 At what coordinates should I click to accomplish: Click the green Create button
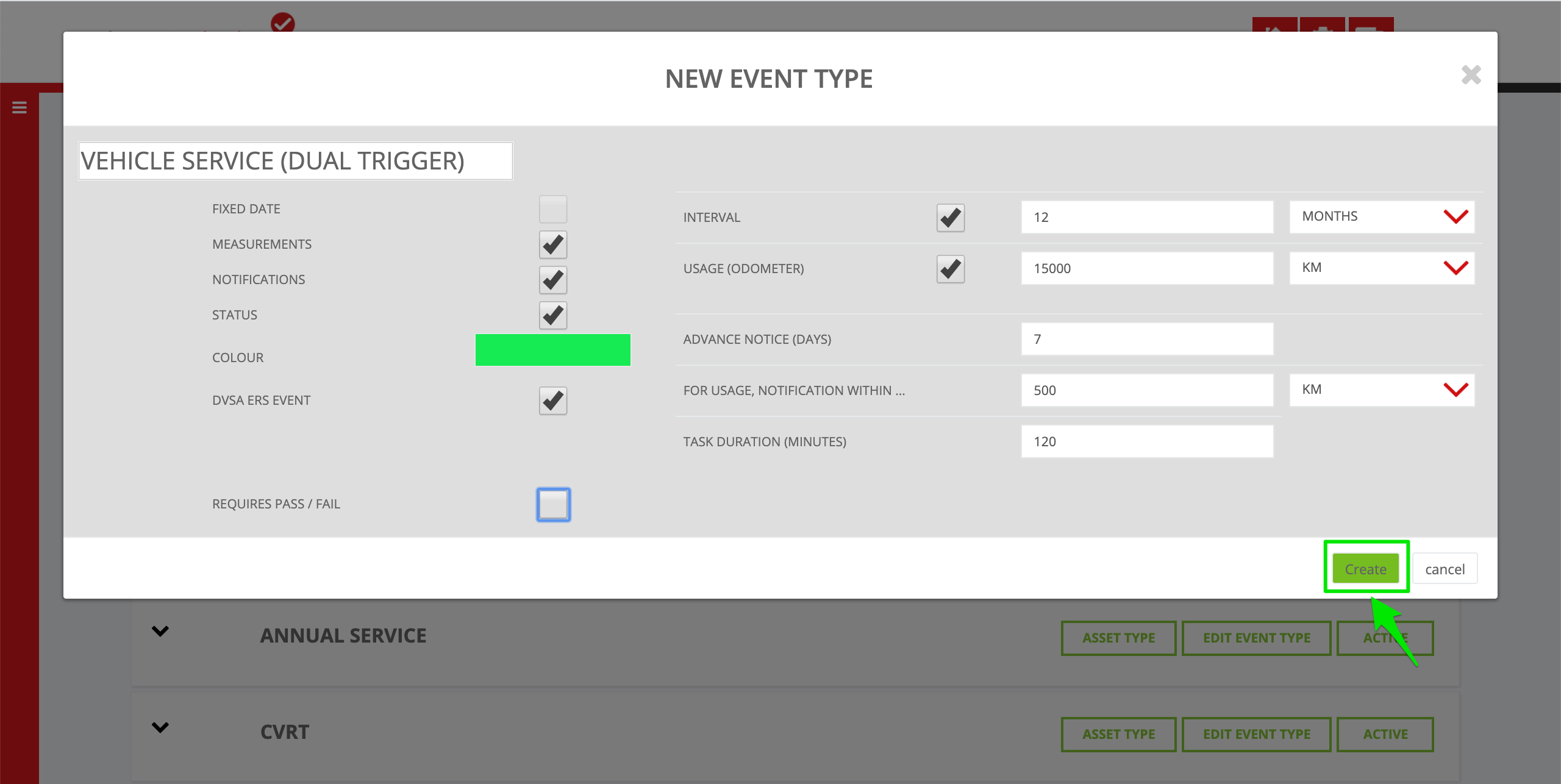(x=1366, y=569)
